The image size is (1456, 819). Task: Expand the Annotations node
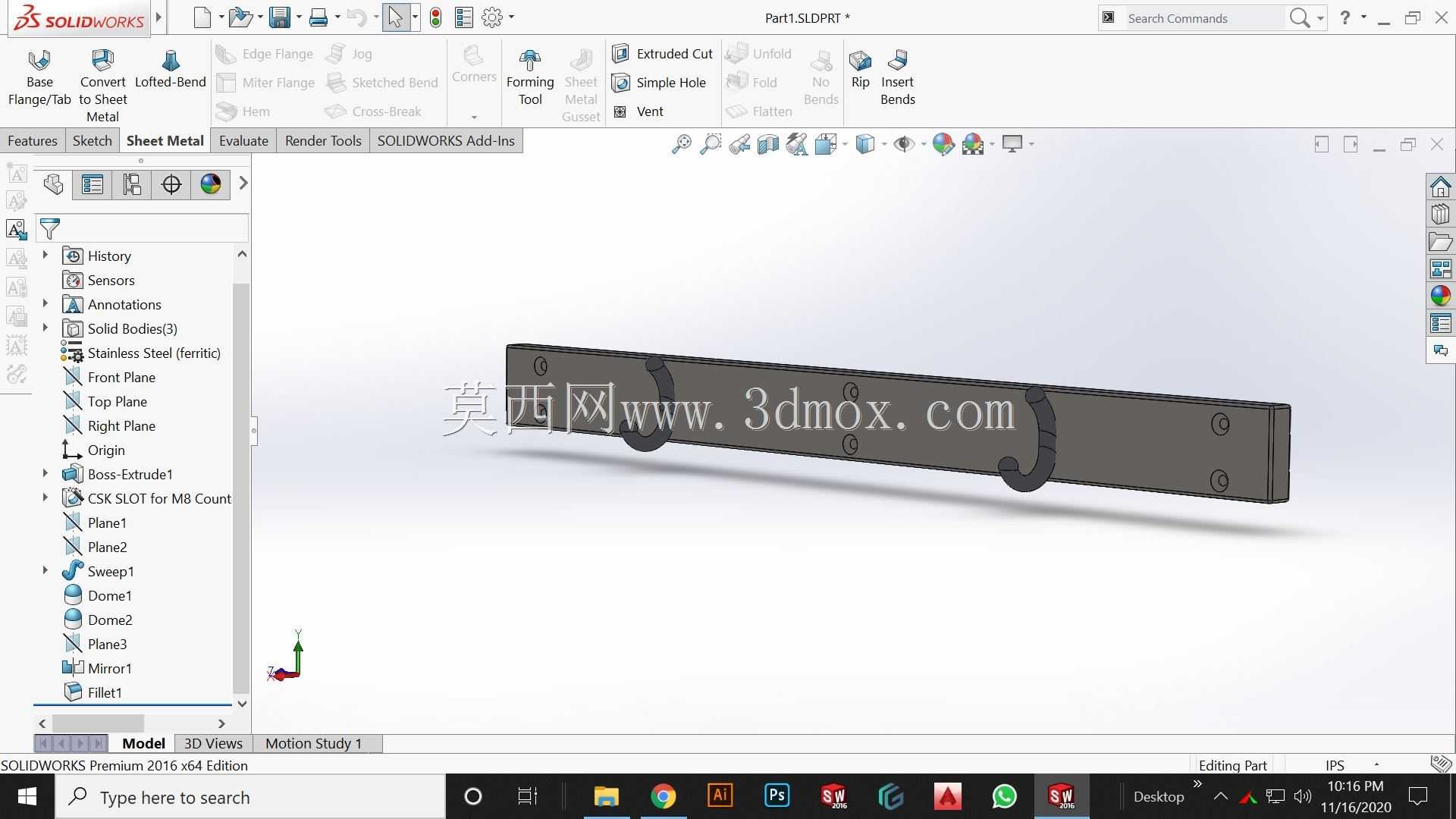(x=45, y=304)
